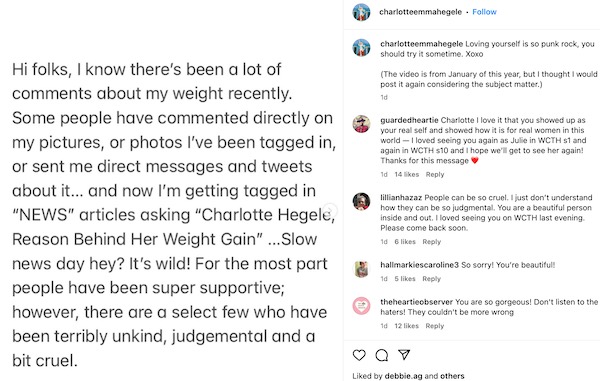Open hallmarkiescaroline3's avatar
Screen dimensions: 600x381
[x=361, y=269]
